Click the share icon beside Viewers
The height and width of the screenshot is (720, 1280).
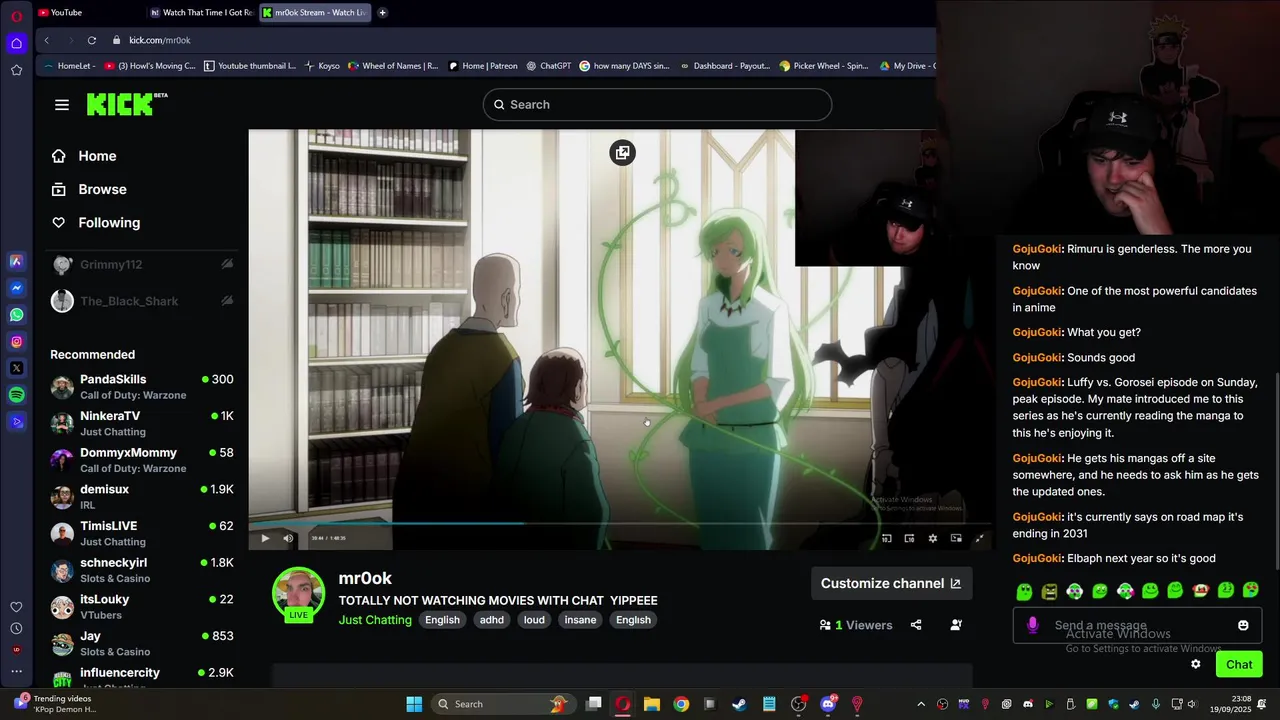(916, 625)
